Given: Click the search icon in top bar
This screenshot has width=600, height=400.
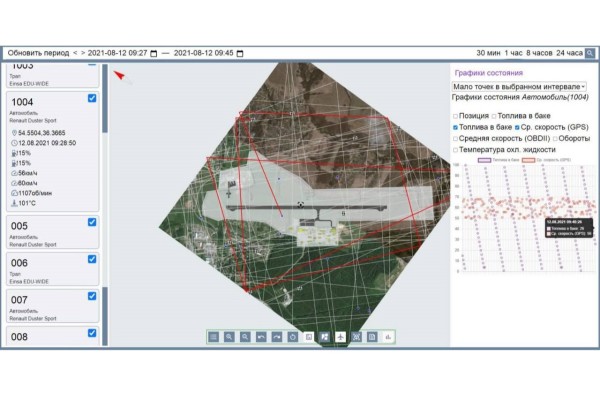Looking at the screenshot, I should pyautogui.click(x=591, y=52).
